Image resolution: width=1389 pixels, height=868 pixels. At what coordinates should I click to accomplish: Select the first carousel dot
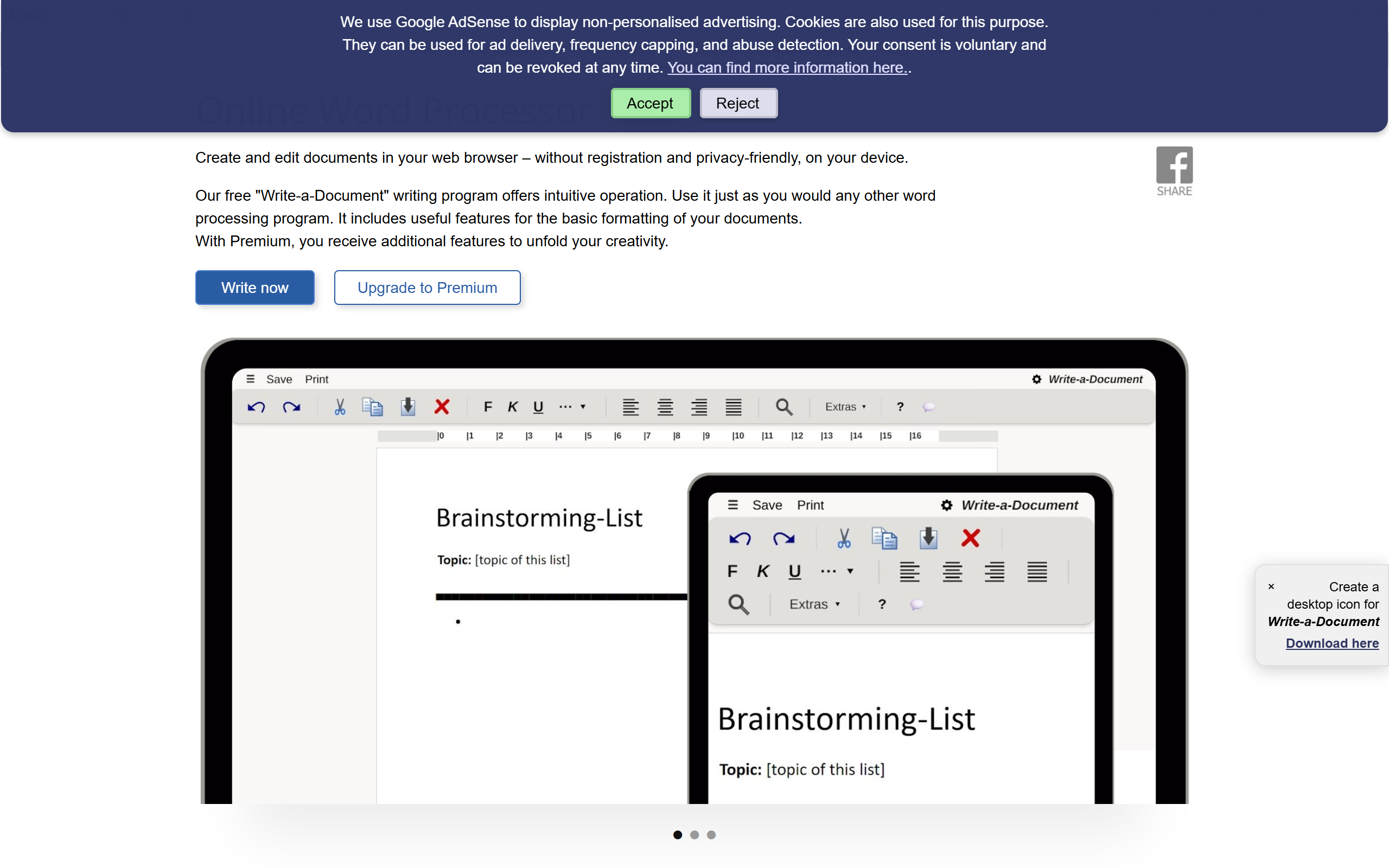[x=677, y=835]
